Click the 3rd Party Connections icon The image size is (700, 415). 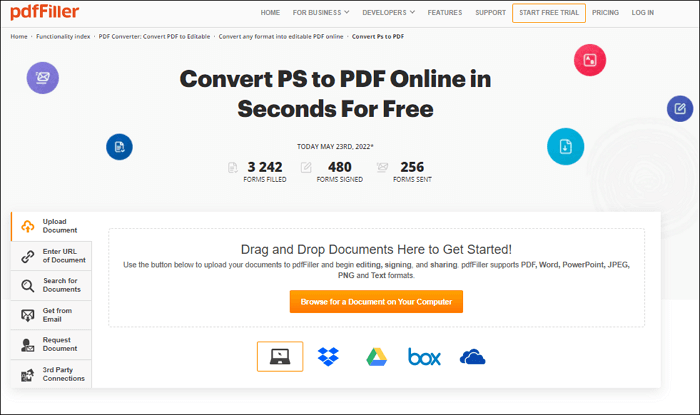pyautogui.click(x=28, y=375)
